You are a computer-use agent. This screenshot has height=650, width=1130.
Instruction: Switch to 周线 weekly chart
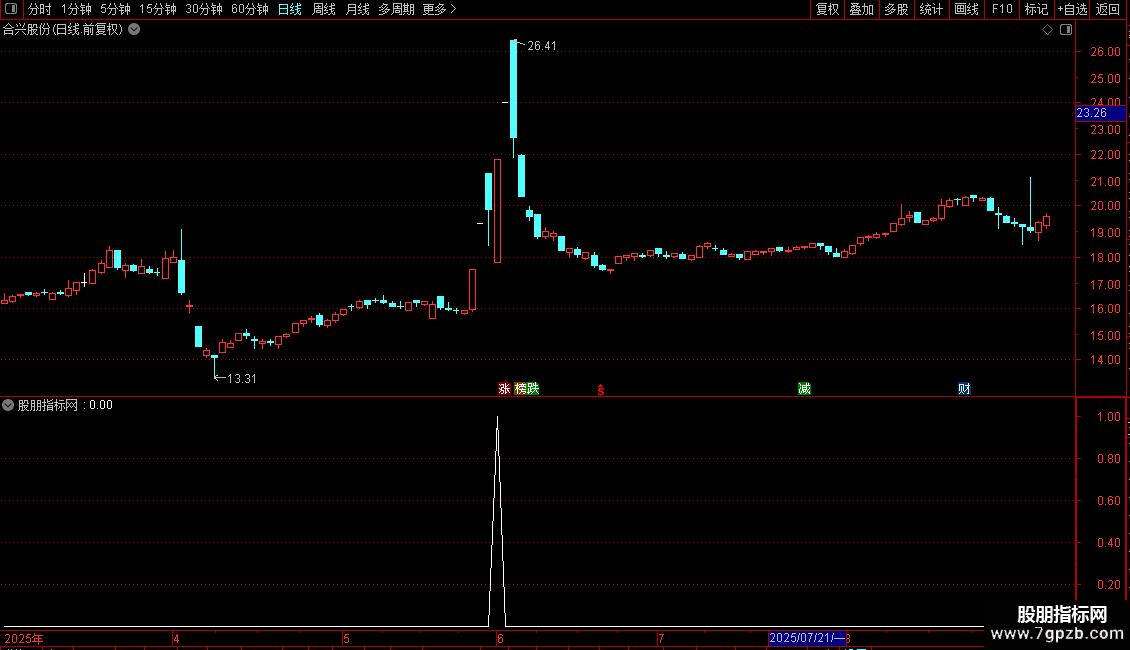click(x=324, y=9)
